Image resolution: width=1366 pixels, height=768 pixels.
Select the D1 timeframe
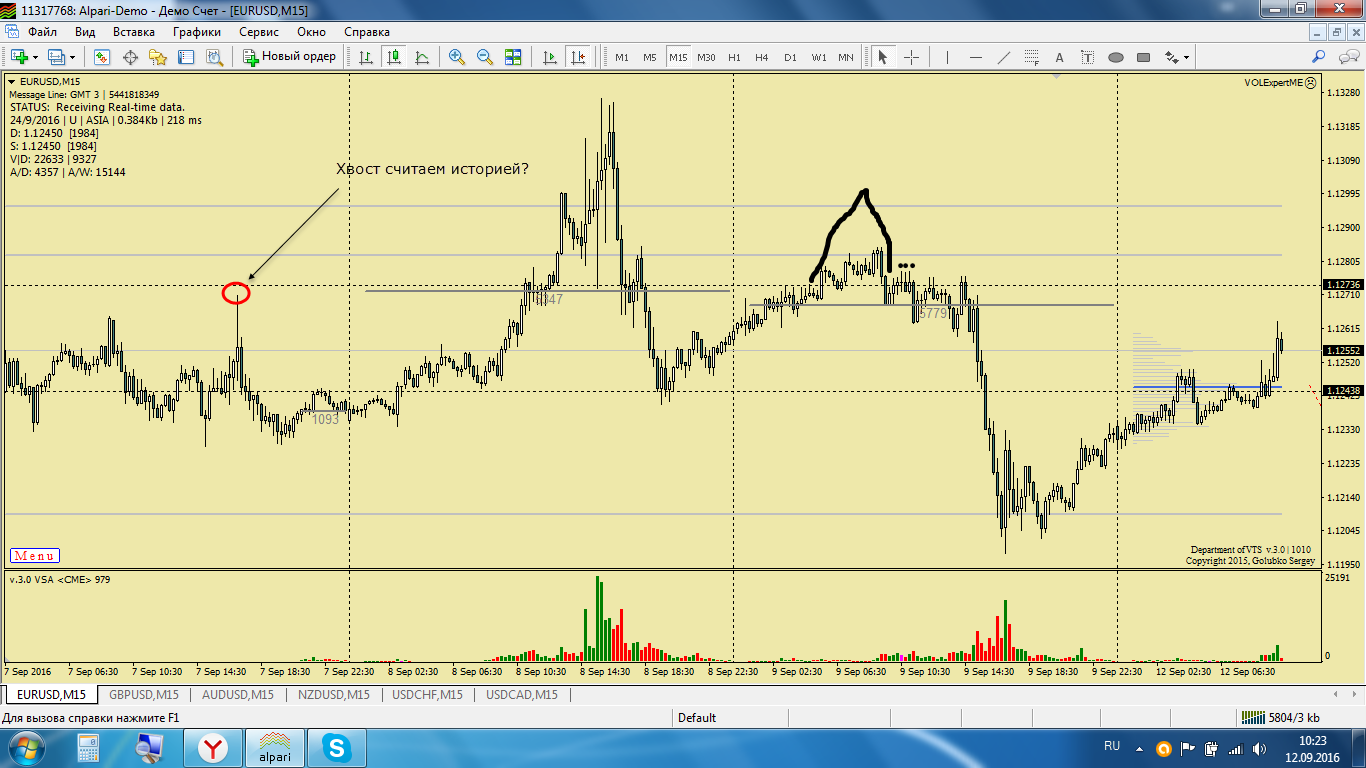[x=790, y=57]
